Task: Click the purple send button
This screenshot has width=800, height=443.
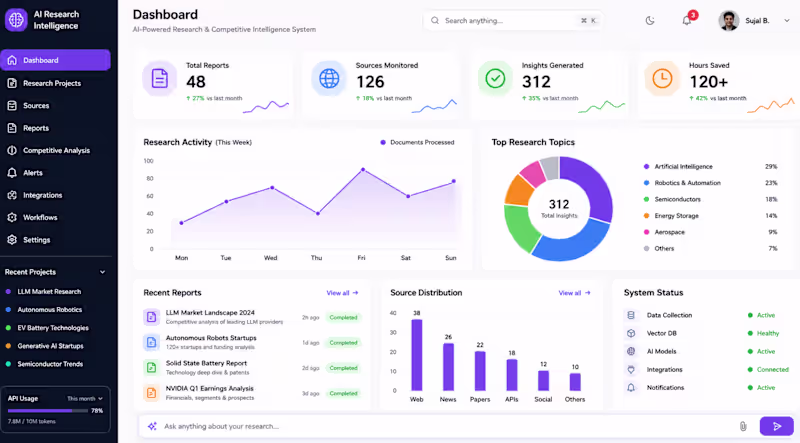Action: point(777,426)
